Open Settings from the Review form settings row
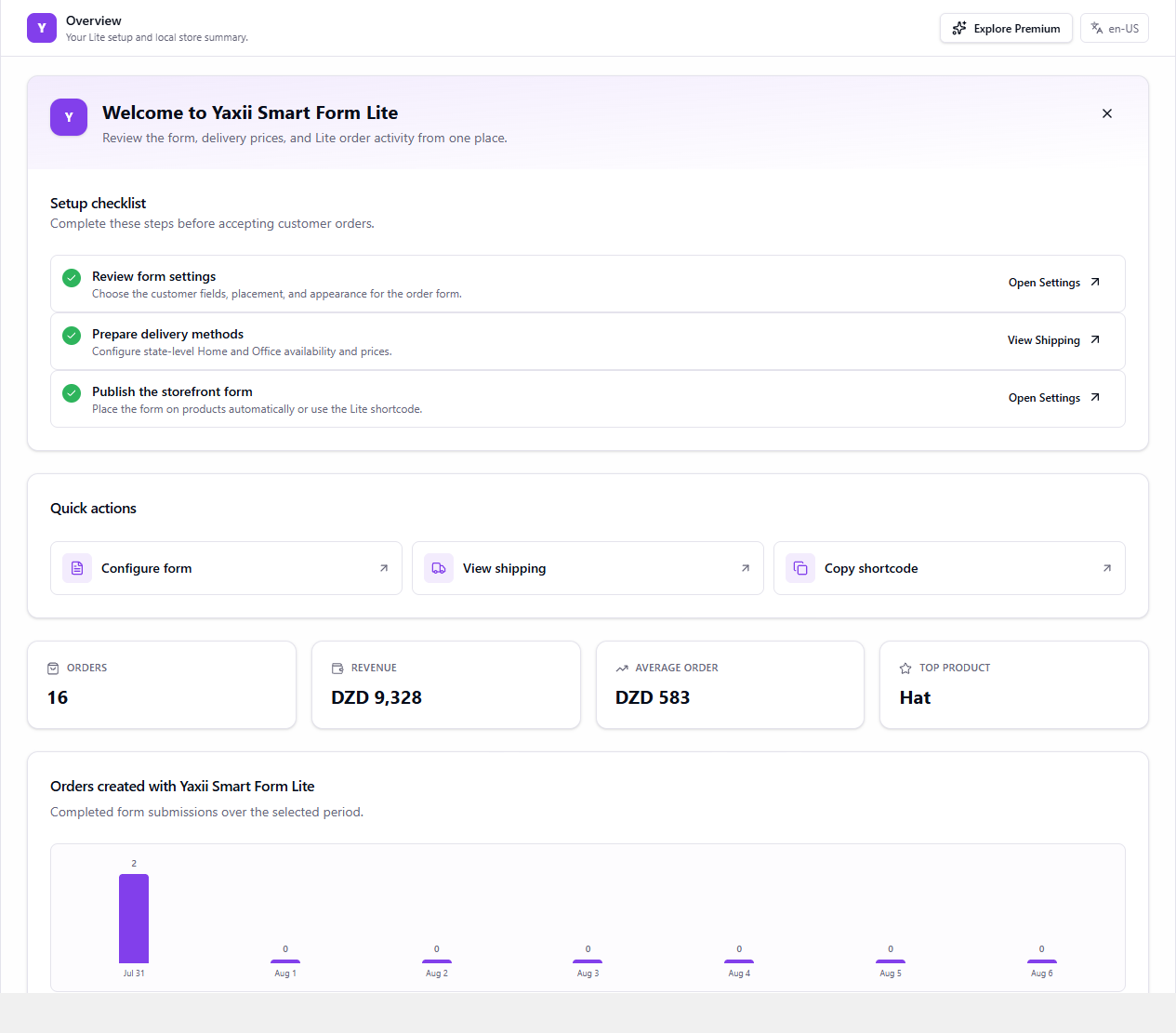The image size is (1176, 1033). (x=1054, y=283)
